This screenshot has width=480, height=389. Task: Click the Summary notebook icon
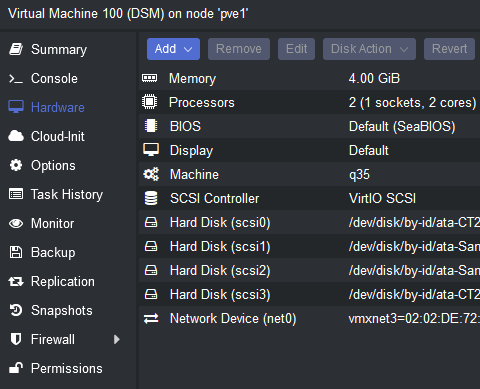click(x=16, y=49)
